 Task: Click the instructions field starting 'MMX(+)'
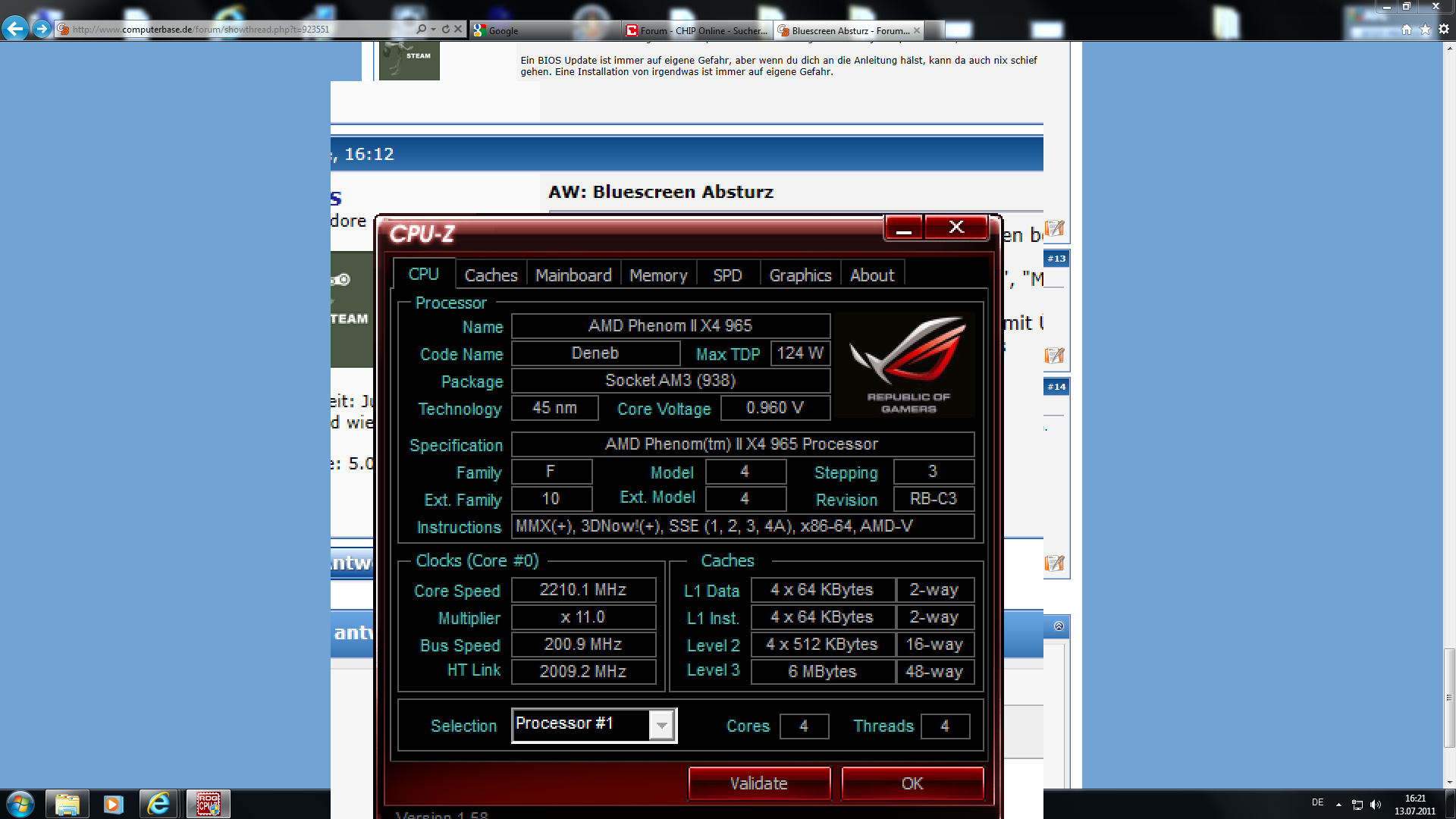[x=743, y=526]
